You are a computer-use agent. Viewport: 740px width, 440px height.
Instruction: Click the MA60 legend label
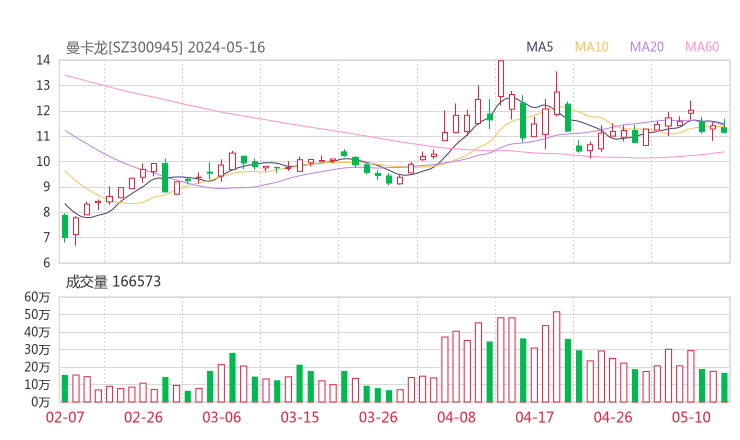[x=702, y=47]
